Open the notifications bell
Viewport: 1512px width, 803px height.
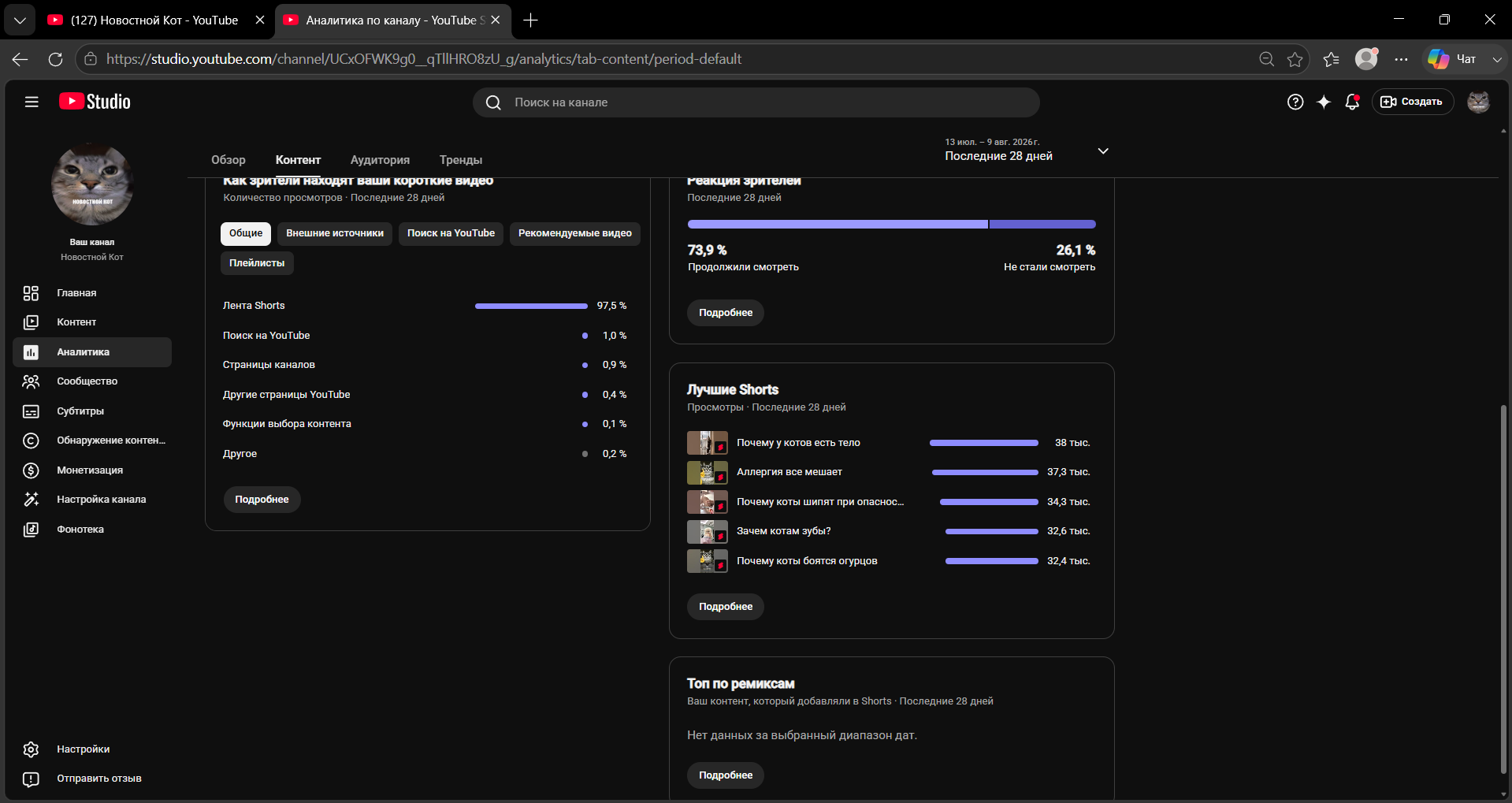coord(1352,102)
